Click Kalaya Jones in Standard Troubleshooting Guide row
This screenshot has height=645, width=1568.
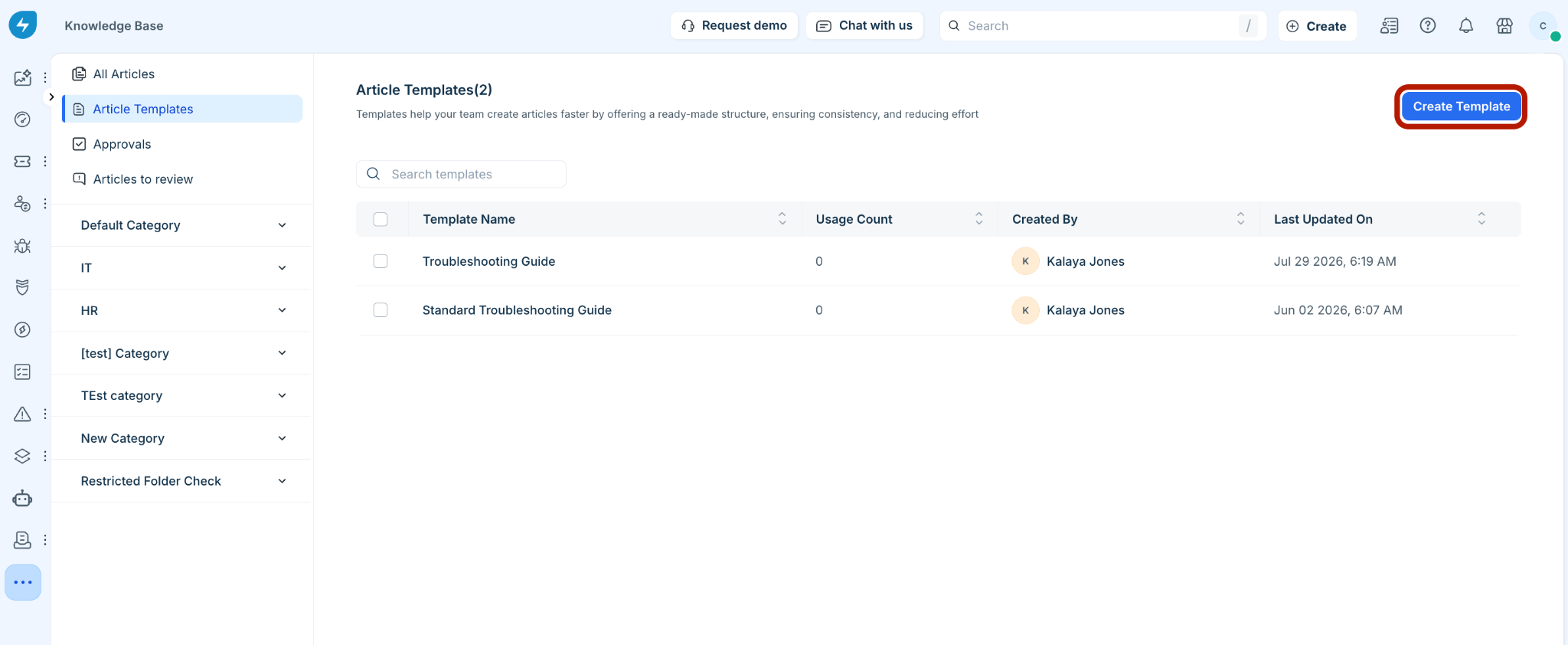click(1086, 310)
